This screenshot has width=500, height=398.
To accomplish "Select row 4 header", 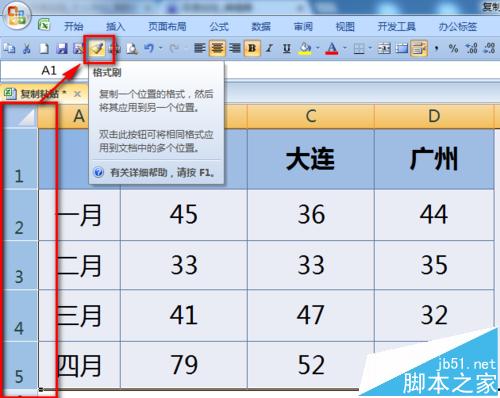I will [x=20, y=316].
